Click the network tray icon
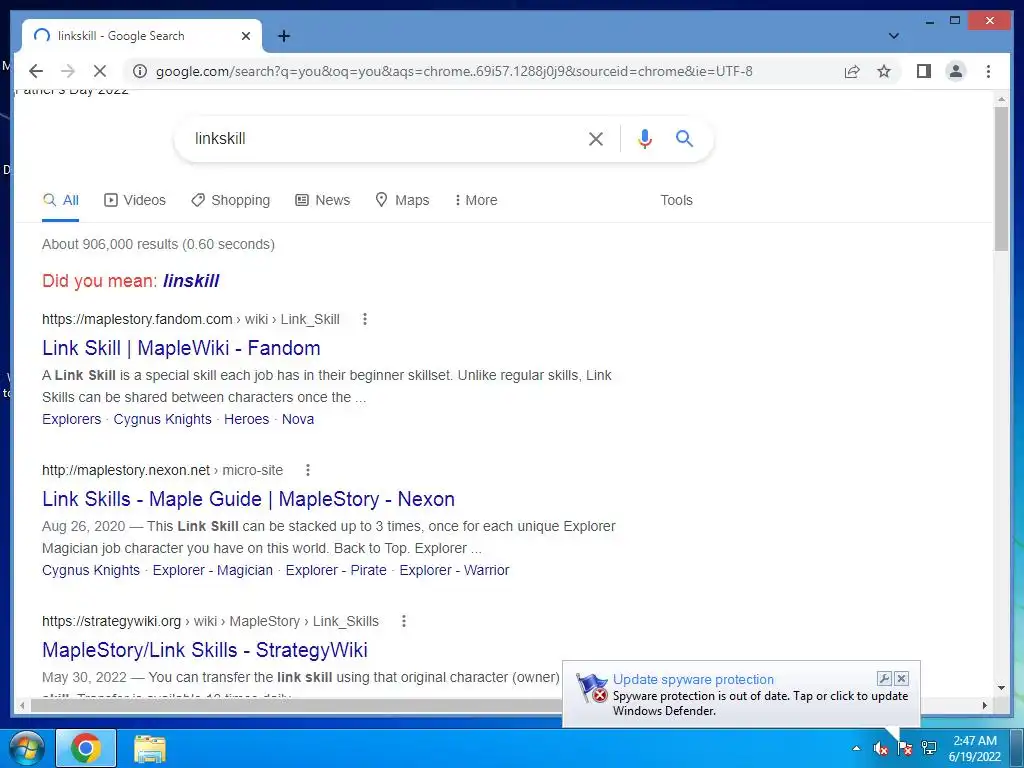The image size is (1024, 768). pyautogui.click(x=929, y=748)
